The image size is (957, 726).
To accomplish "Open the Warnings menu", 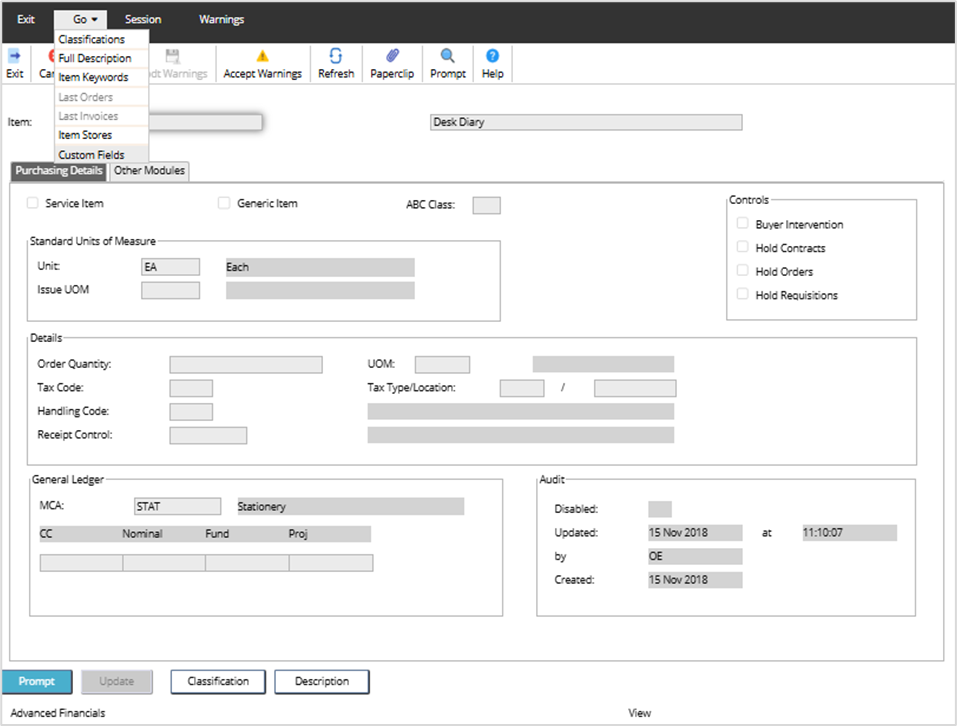I will pyautogui.click(x=221, y=19).
